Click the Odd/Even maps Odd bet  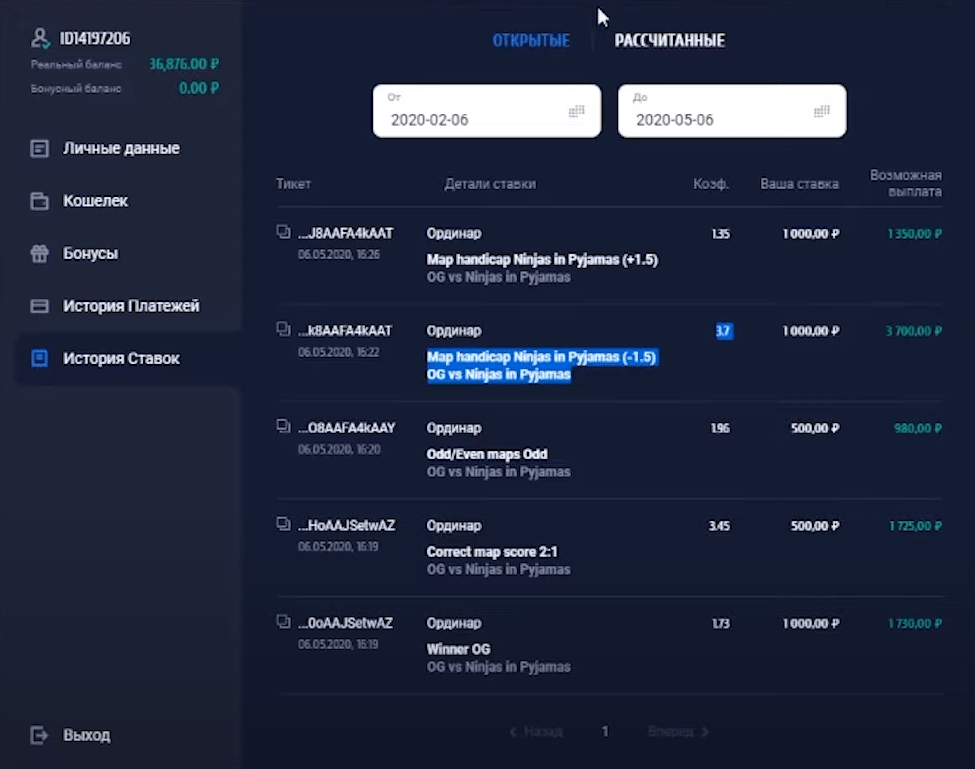[487, 454]
